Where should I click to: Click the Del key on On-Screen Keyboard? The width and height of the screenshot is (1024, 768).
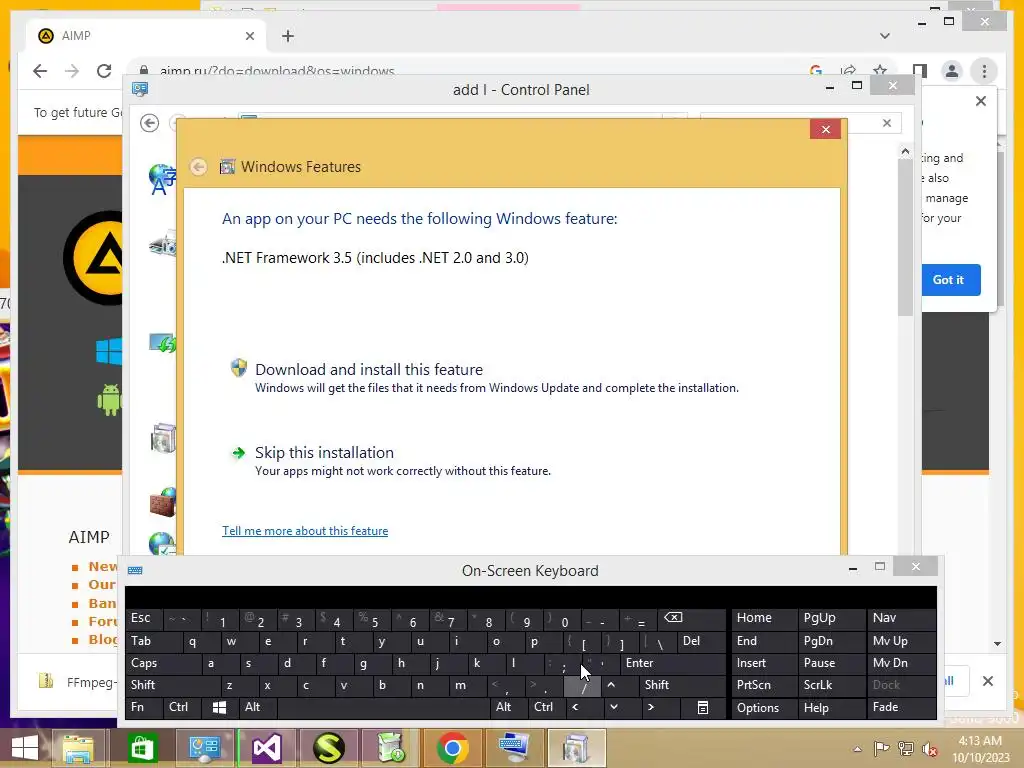701,641
